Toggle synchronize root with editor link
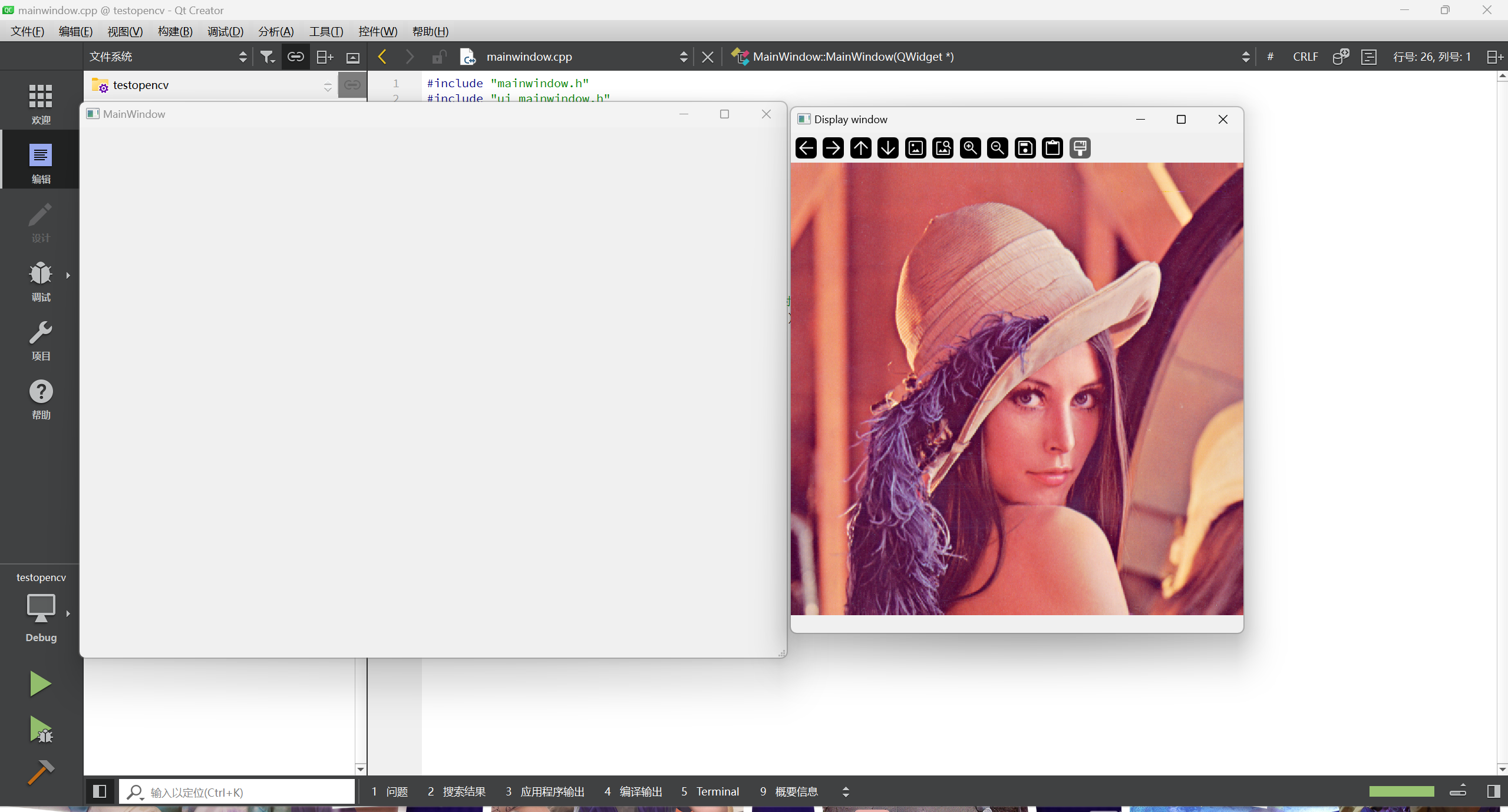The width and height of the screenshot is (1508, 812). [295, 56]
